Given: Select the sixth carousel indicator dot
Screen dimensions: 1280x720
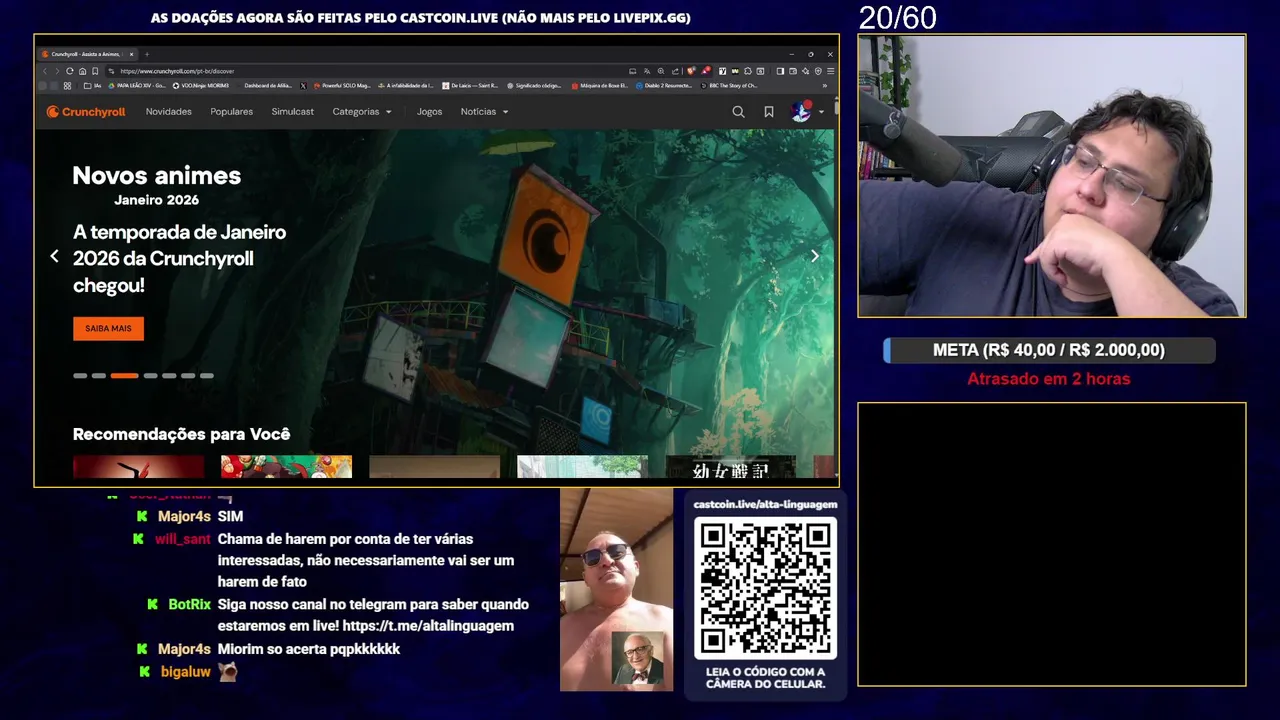Looking at the screenshot, I should [188, 376].
